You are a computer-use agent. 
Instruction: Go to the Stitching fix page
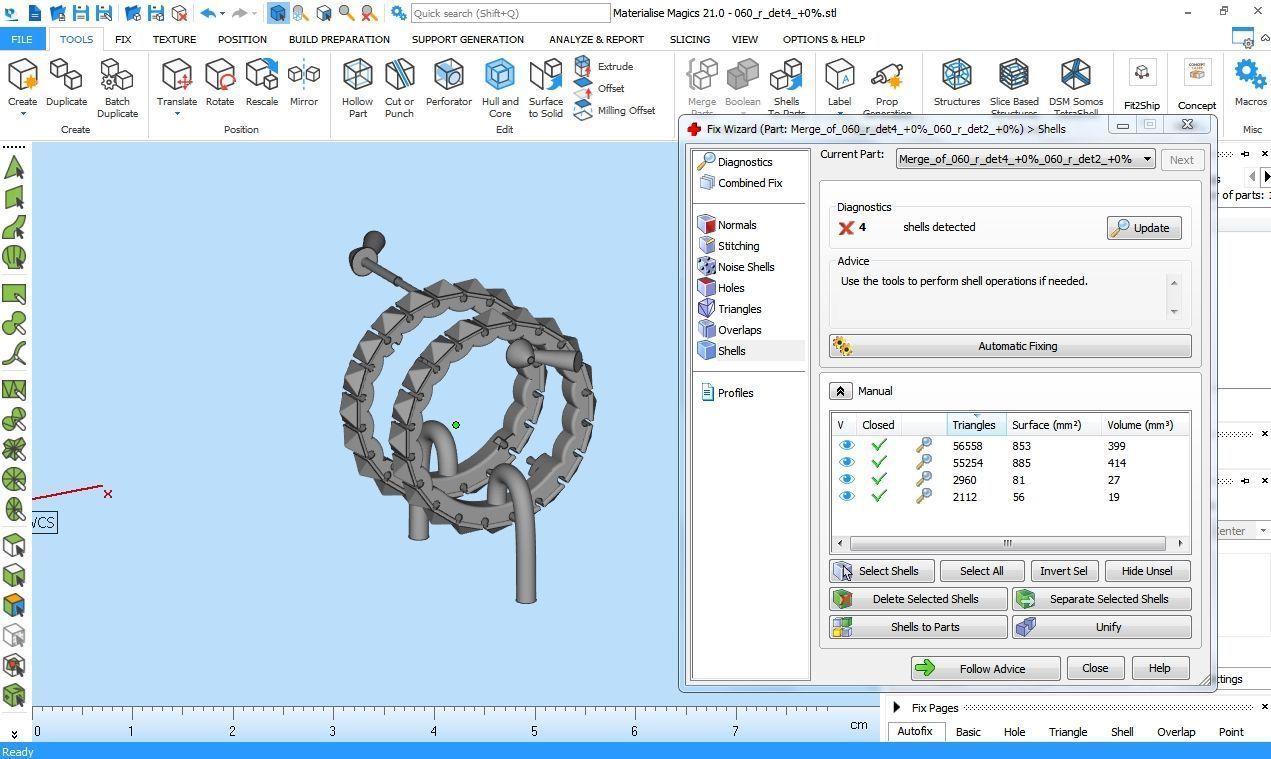(729, 246)
